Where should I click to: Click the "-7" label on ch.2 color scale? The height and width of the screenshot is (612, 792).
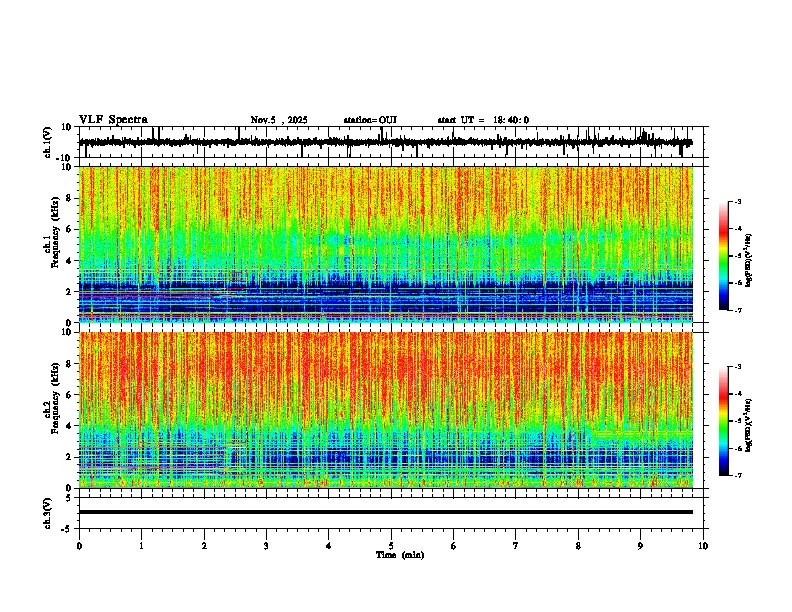[x=737, y=475]
